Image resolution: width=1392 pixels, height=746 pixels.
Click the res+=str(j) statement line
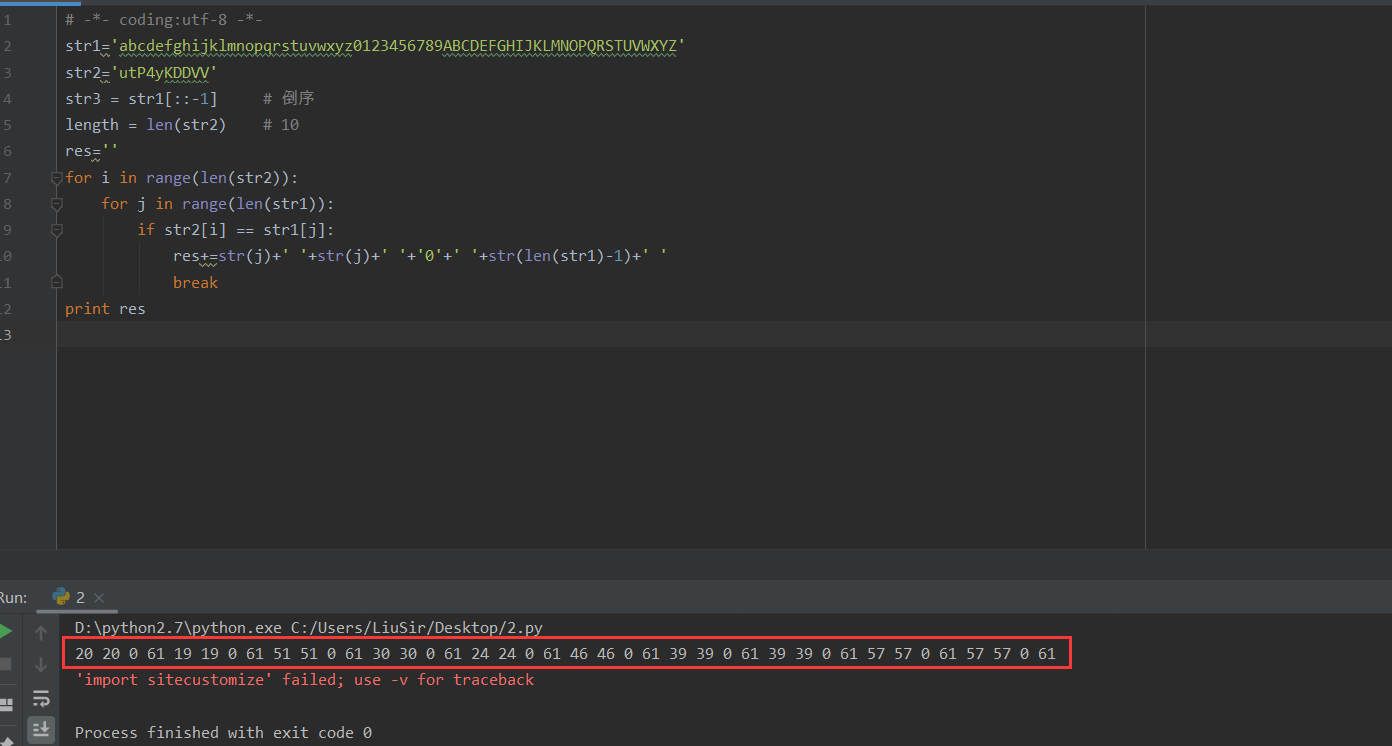420,256
